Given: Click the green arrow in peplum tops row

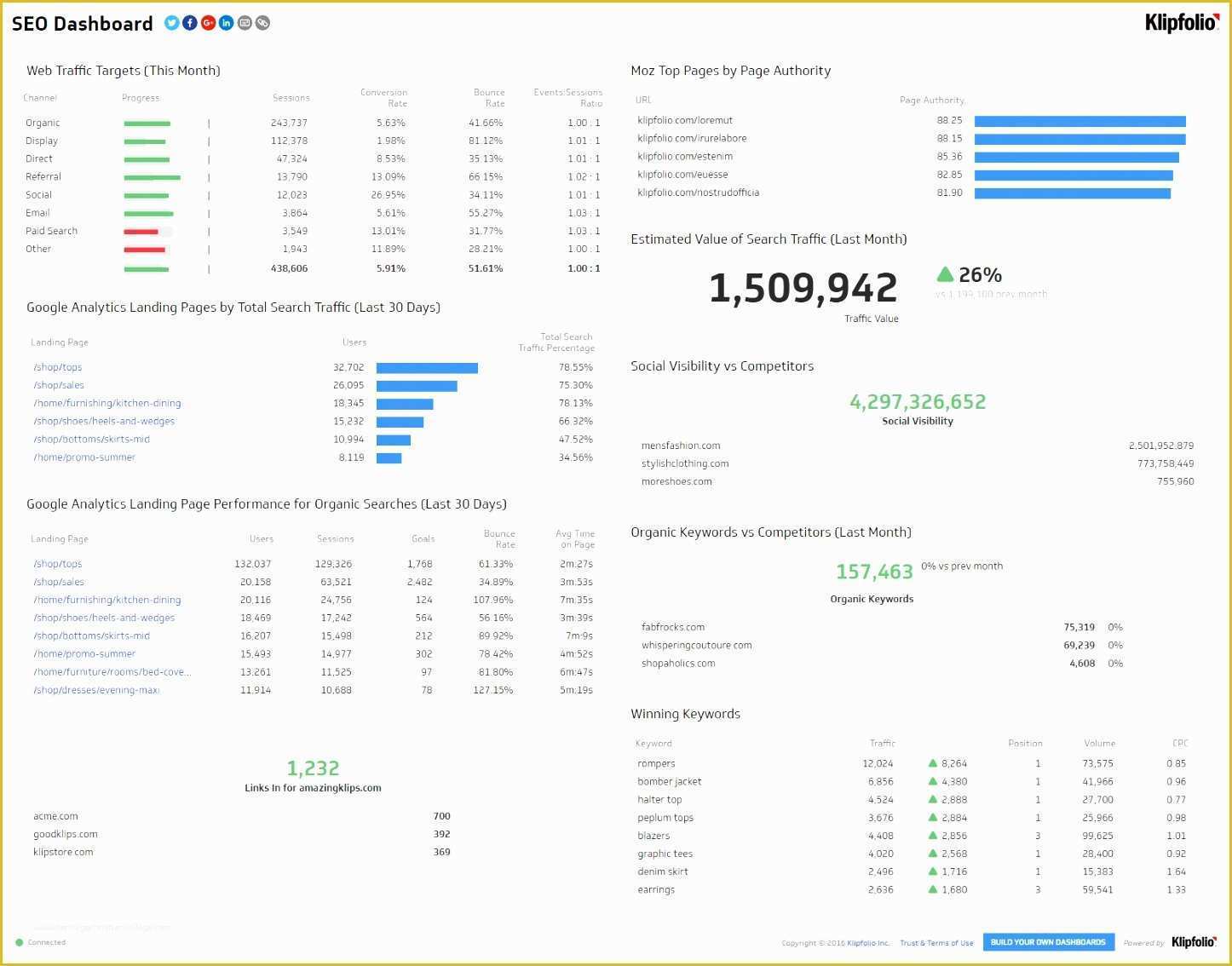Looking at the screenshot, I should (933, 817).
